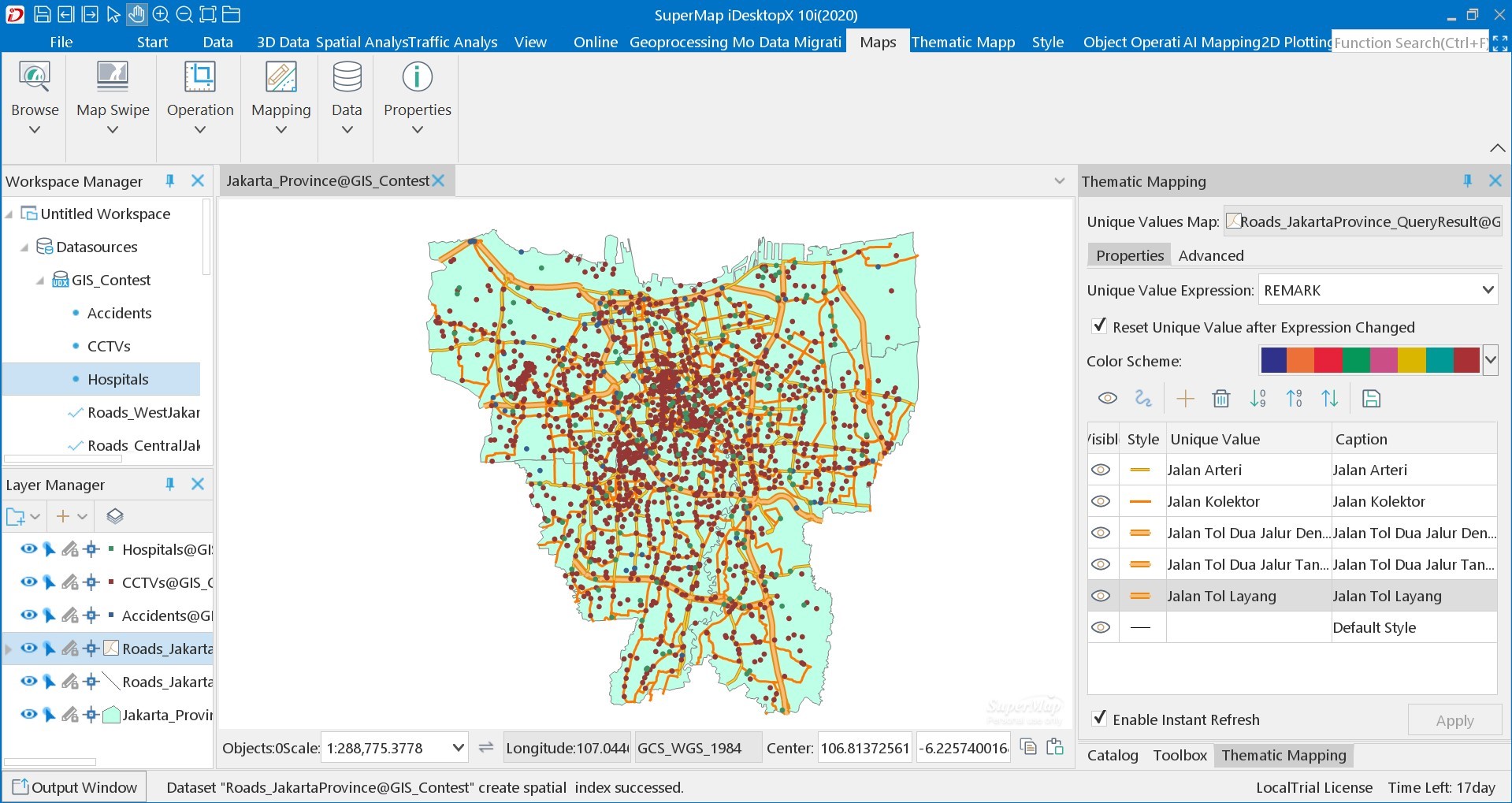This screenshot has width=1512, height=803.
Task: Click the scale lock swap icon in status bar
Action: point(486,747)
